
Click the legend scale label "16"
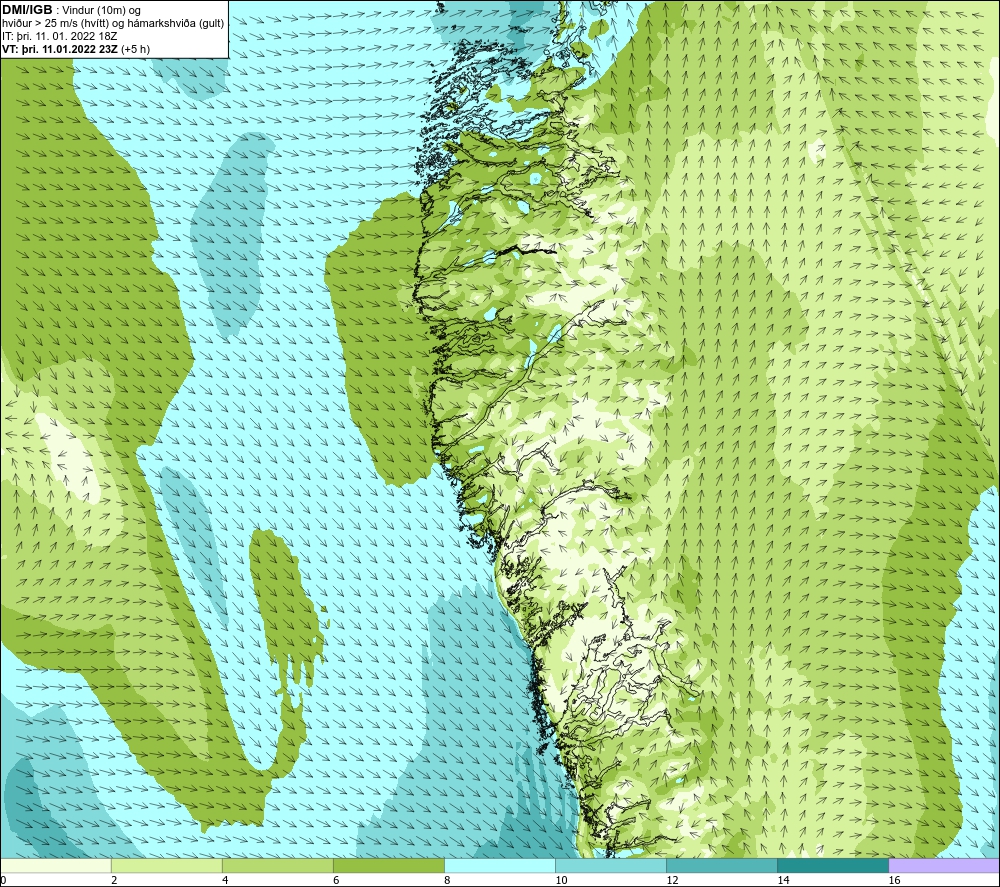894,880
